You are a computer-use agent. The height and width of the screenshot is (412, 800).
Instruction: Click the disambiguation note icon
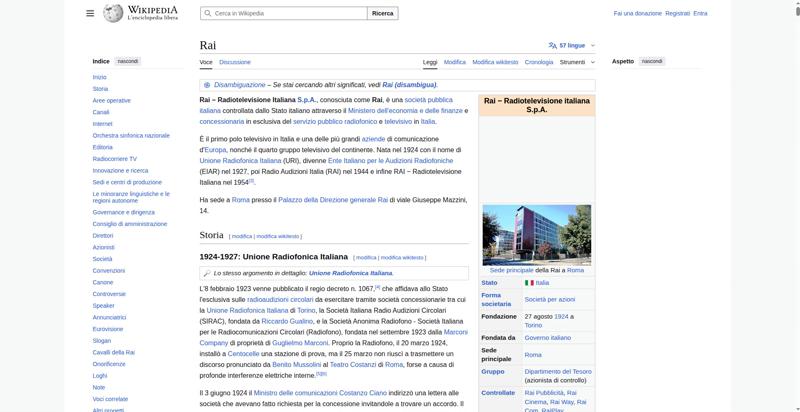(207, 85)
